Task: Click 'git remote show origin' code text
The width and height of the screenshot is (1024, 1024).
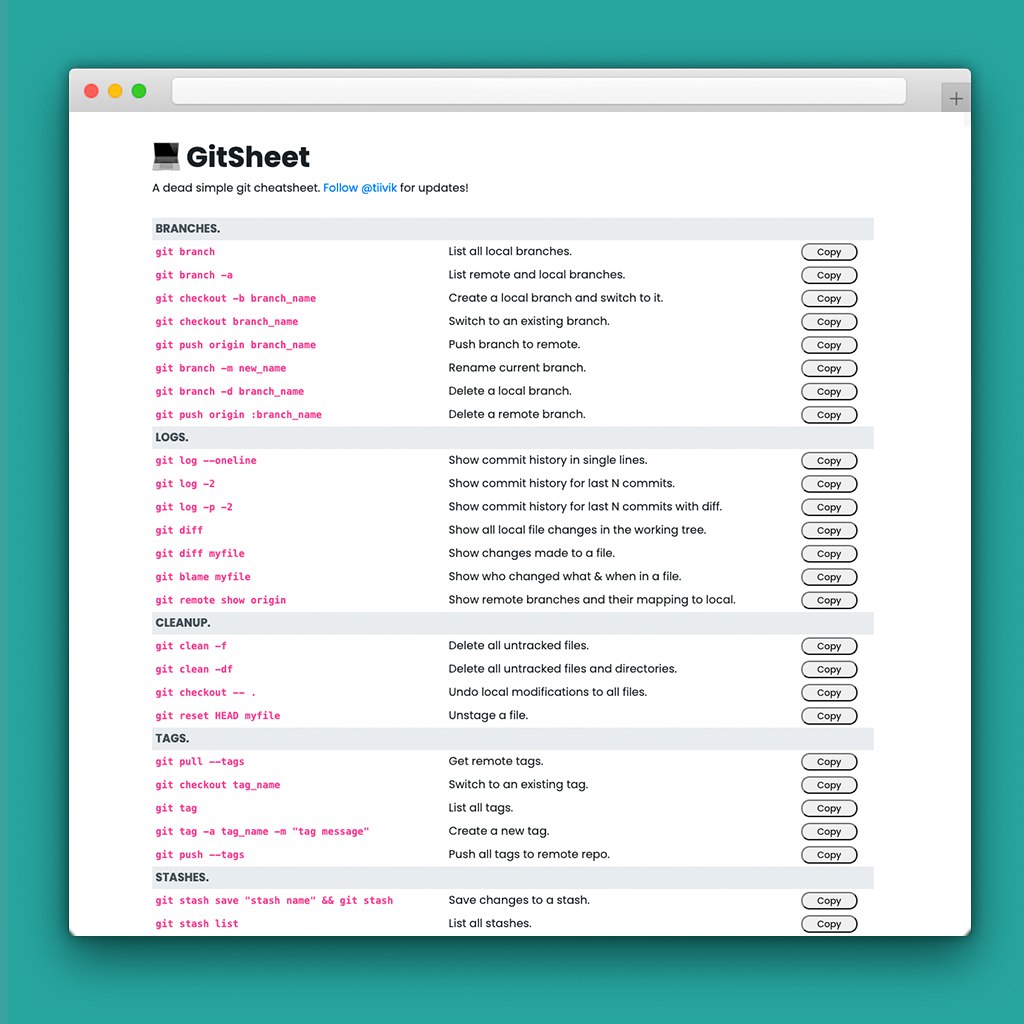Action: tap(221, 600)
